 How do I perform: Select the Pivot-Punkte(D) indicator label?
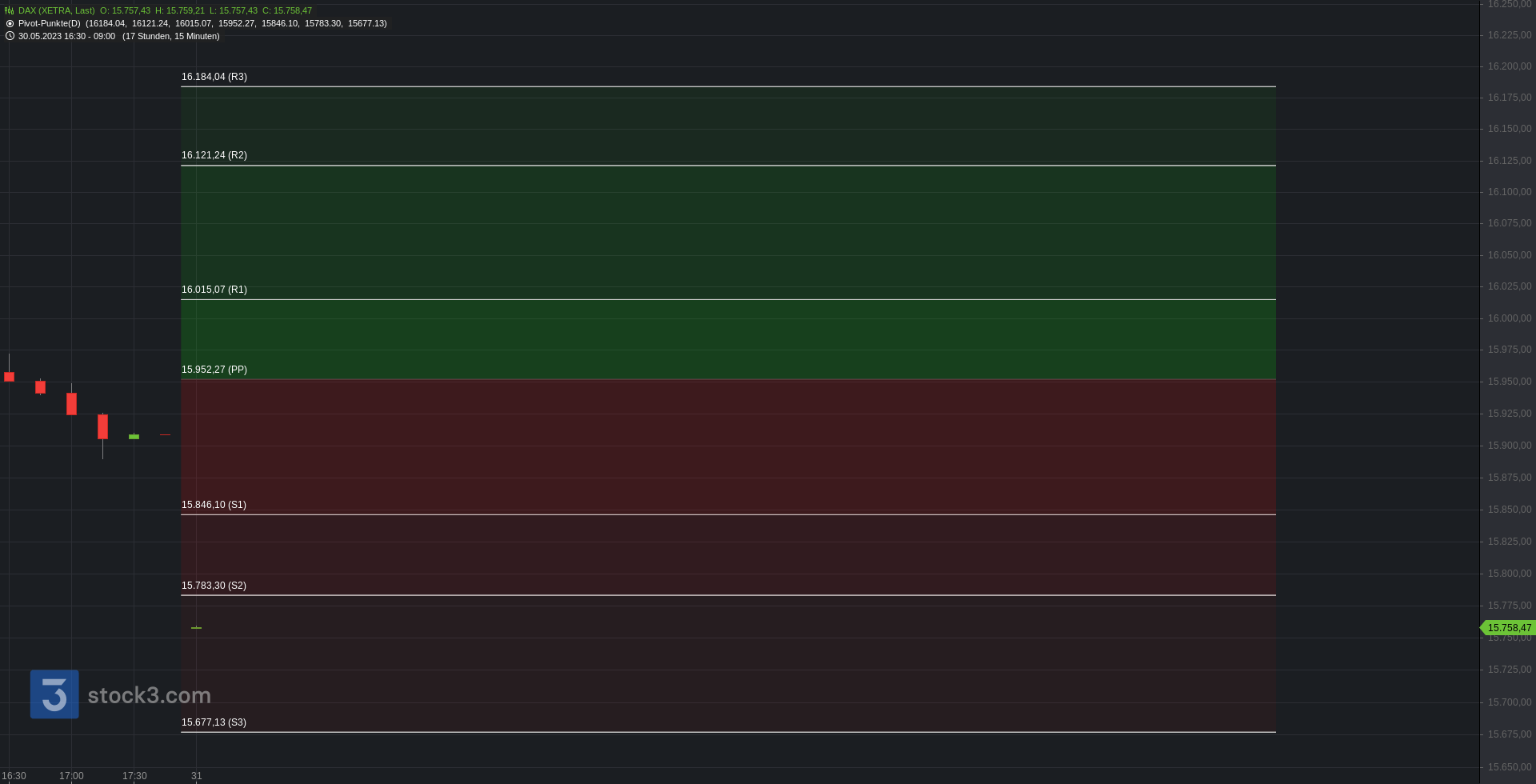point(50,24)
